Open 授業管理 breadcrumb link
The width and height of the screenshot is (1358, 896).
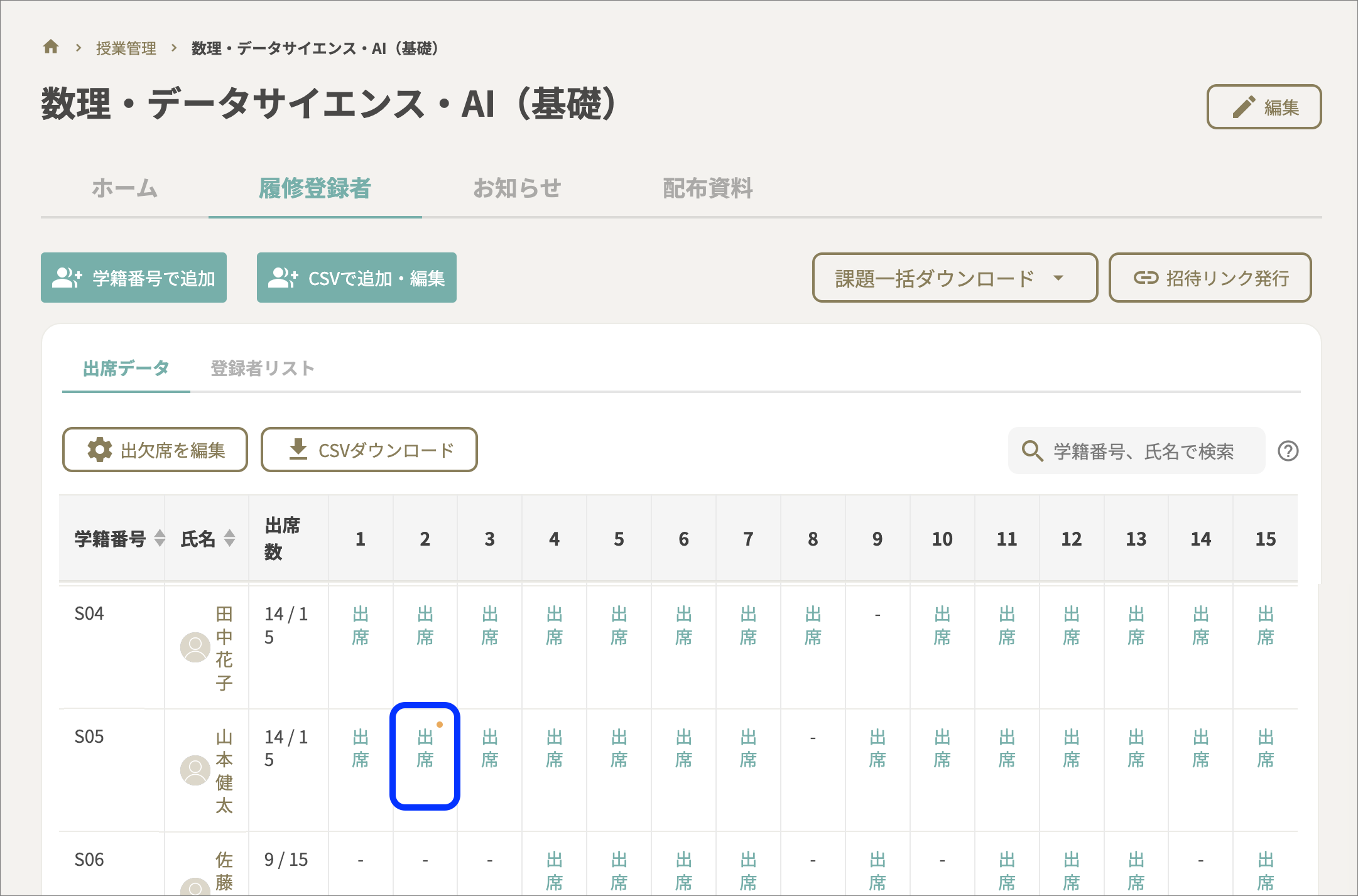tap(126, 48)
